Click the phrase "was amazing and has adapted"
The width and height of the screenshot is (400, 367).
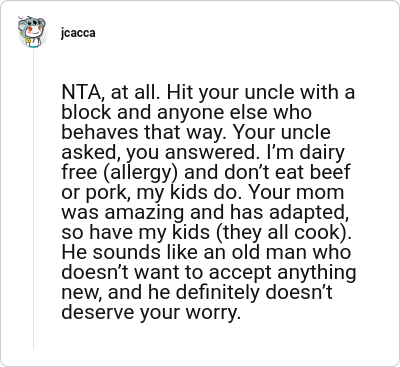[205, 213]
